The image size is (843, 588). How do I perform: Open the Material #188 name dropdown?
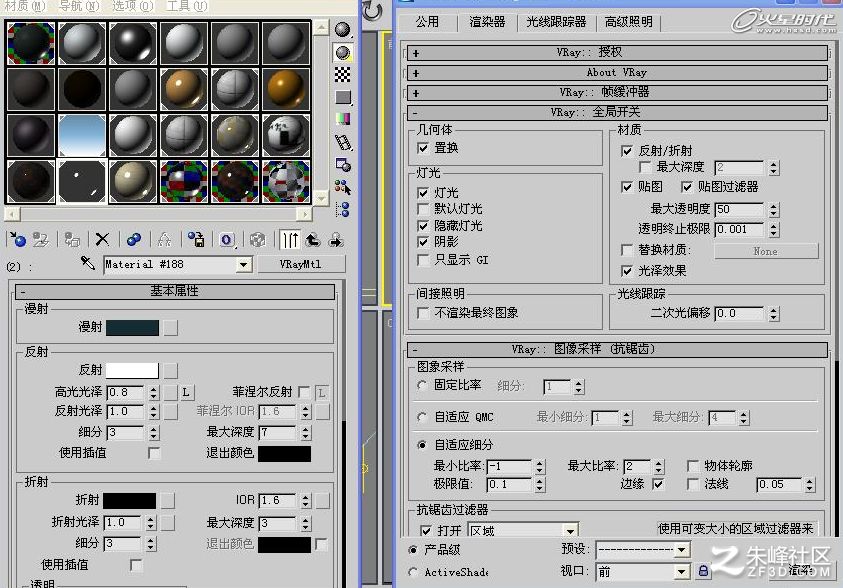tap(244, 264)
